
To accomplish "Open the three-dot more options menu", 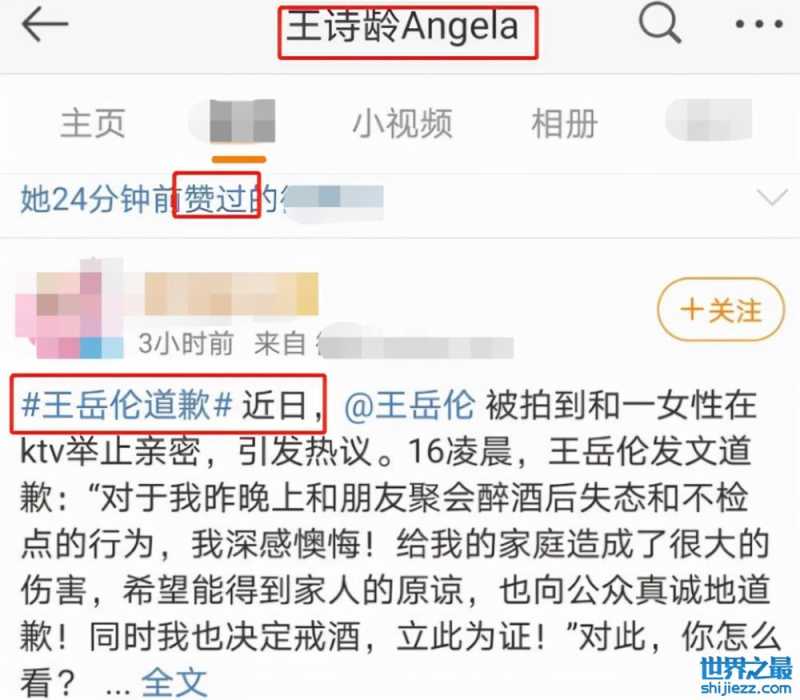I will point(758,24).
